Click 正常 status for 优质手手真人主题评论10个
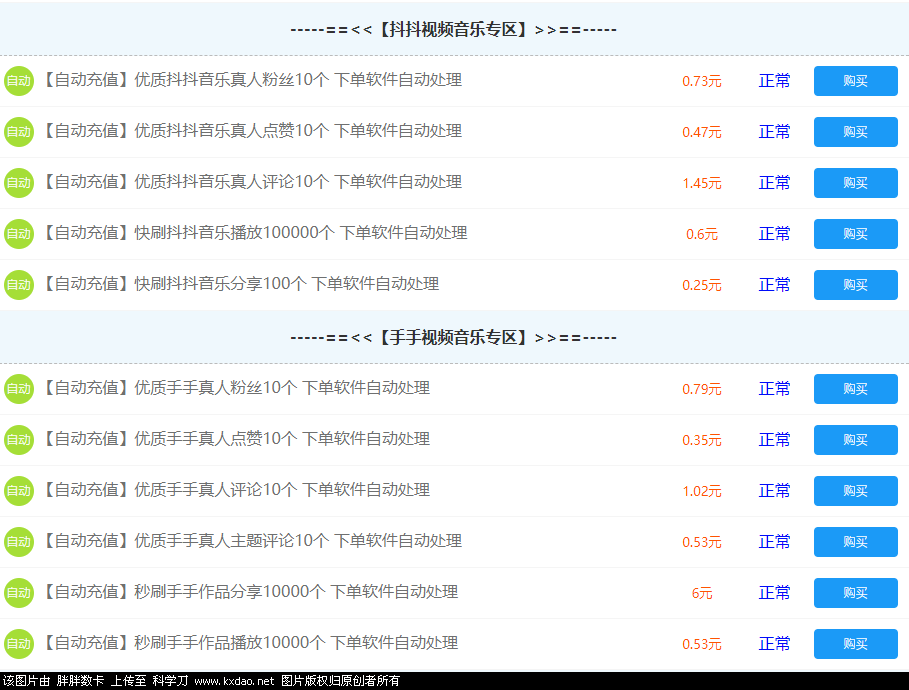 coord(775,542)
